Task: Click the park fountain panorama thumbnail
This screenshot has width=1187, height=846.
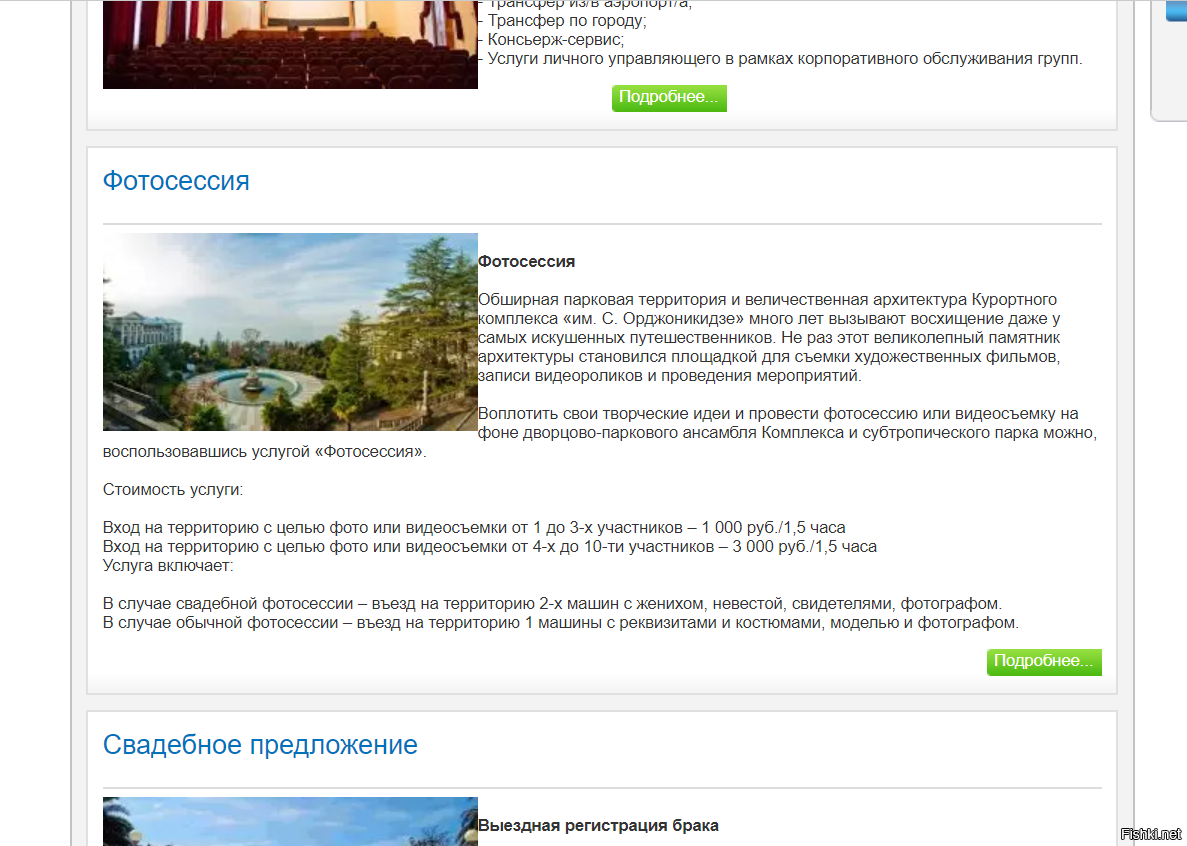Action: [x=290, y=332]
